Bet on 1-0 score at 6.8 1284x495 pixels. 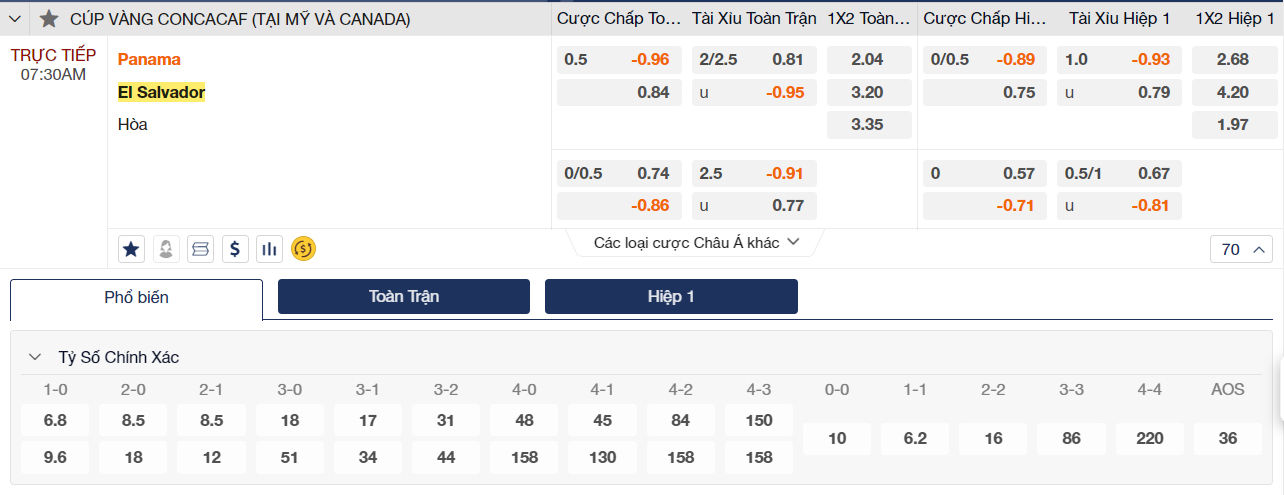coord(55,420)
